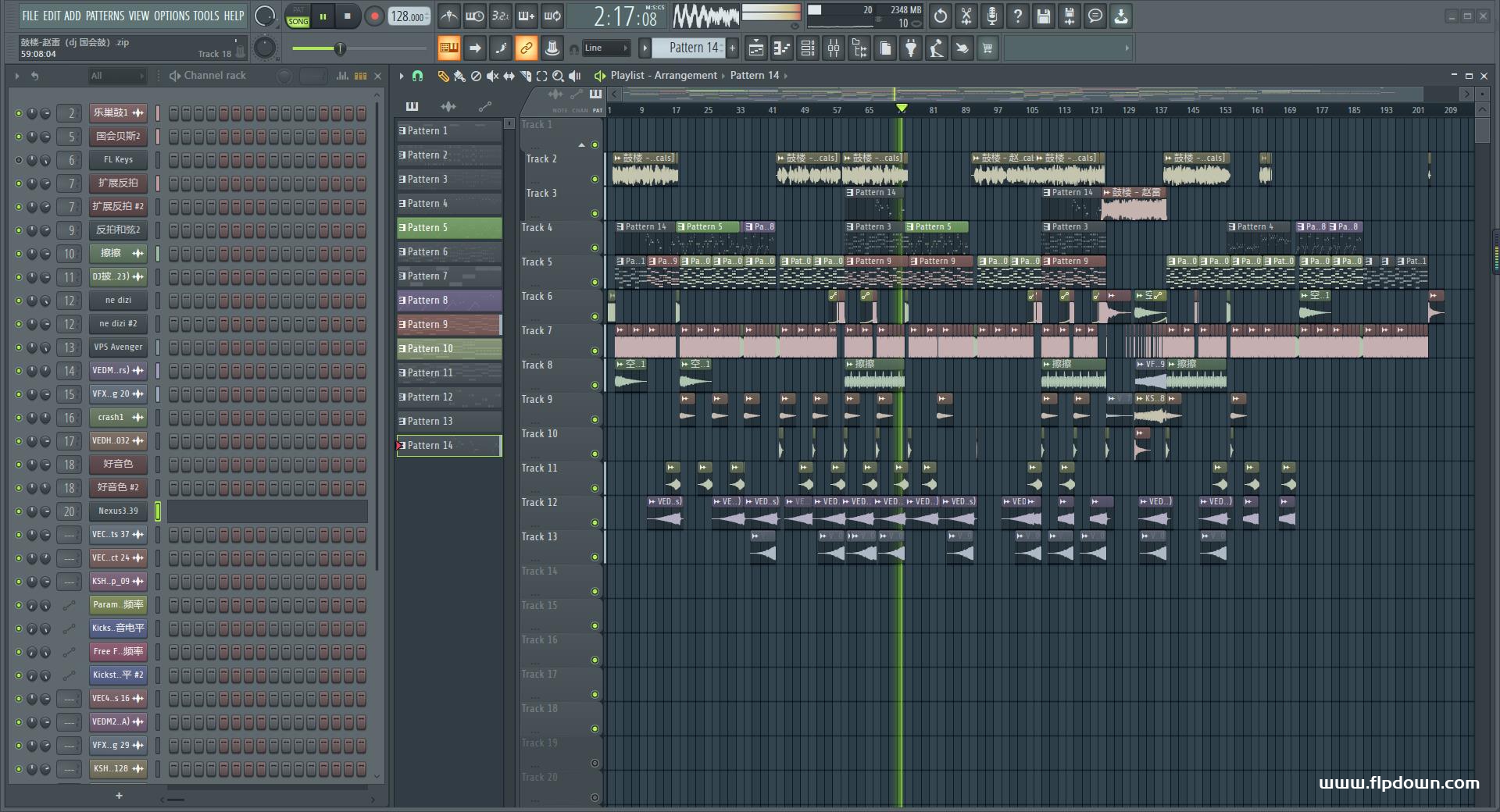
Task: Open the FILE menu
Action: point(30,16)
